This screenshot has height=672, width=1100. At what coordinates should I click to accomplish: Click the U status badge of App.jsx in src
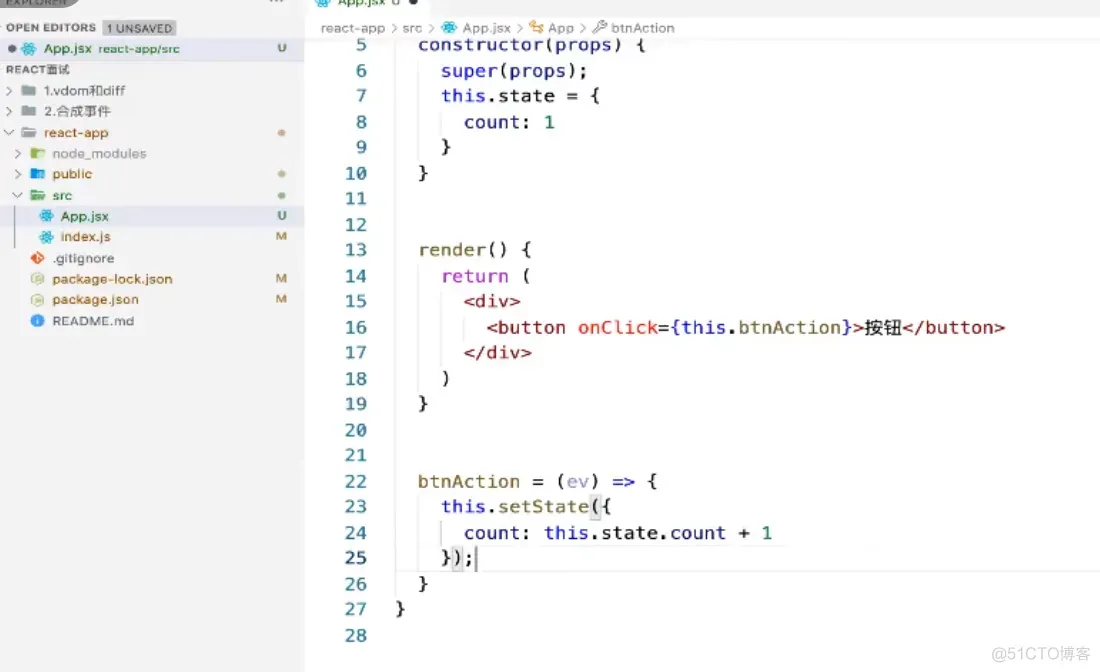281,215
